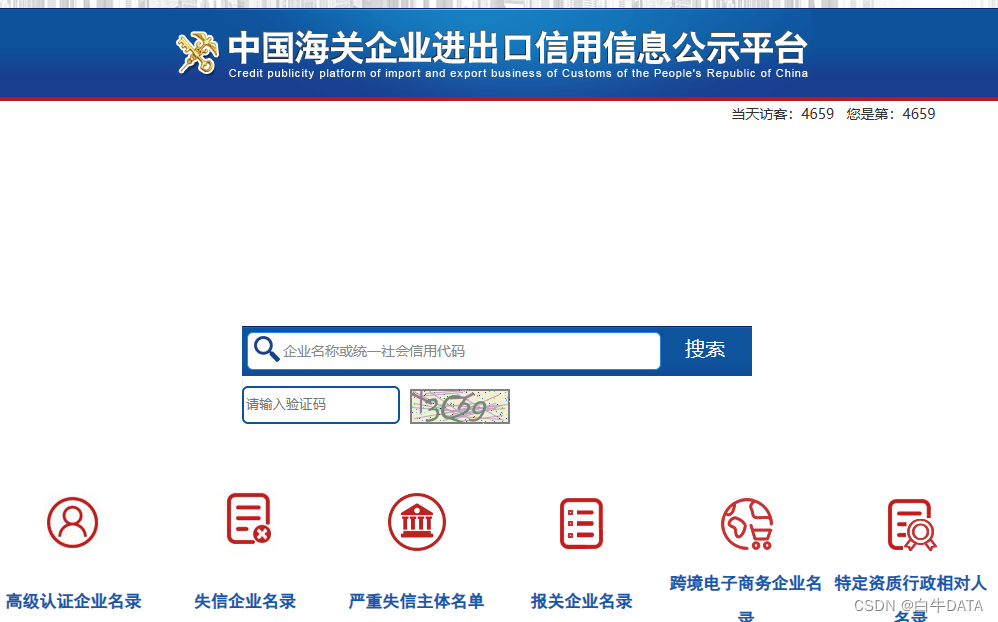Open the 特定资质行政相对人名录 link
Viewport: 998px width, 622px height.
[911, 599]
